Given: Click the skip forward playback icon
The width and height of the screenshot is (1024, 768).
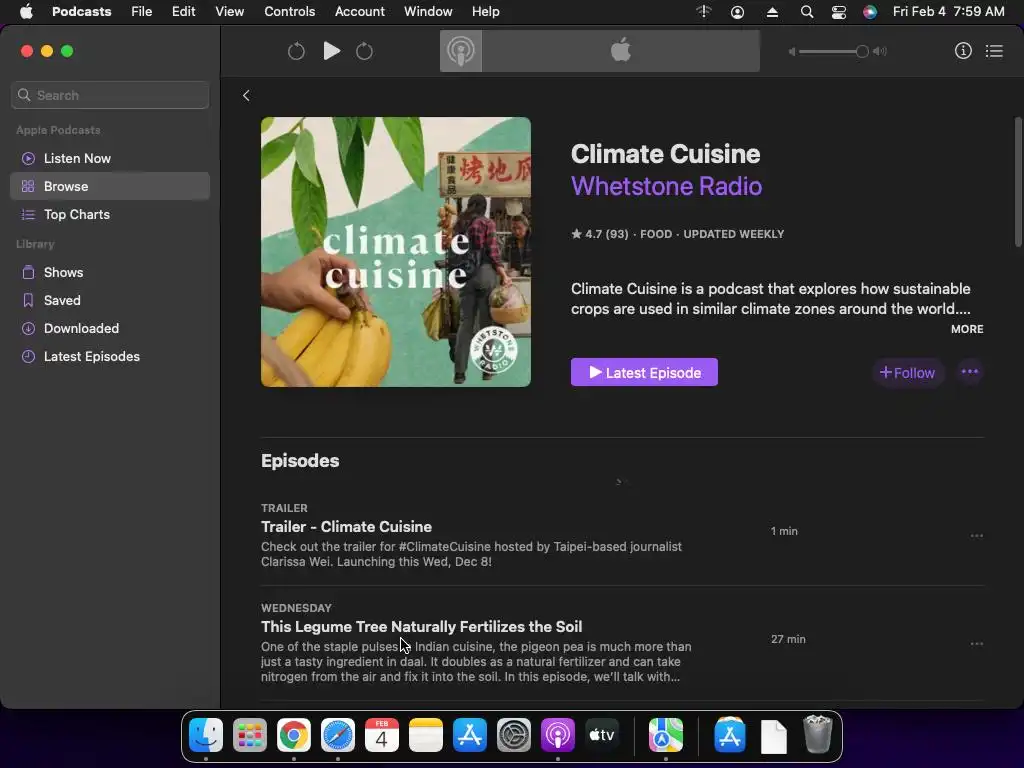Looking at the screenshot, I should tap(364, 51).
